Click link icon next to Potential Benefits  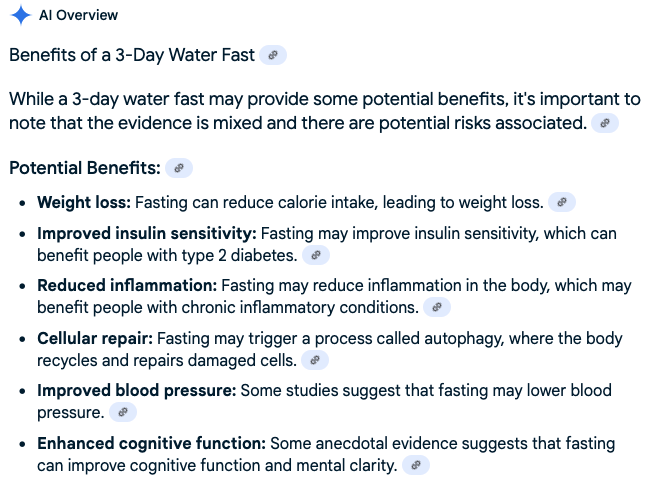(x=179, y=168)
